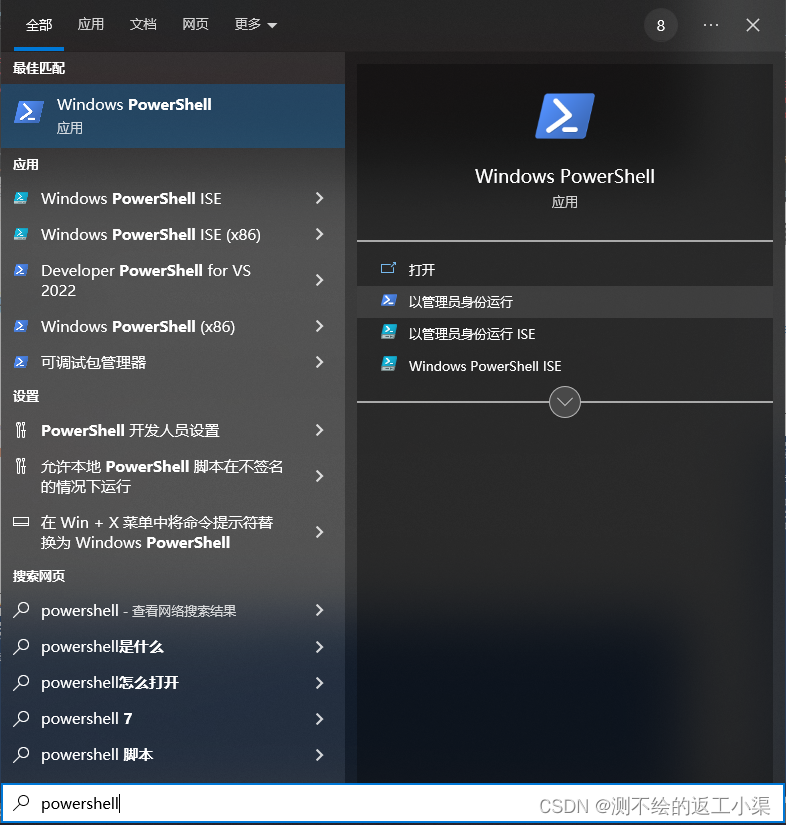
Task: Click the Windows PowerShell ISE (x86) icon
Action: [21, 234]
